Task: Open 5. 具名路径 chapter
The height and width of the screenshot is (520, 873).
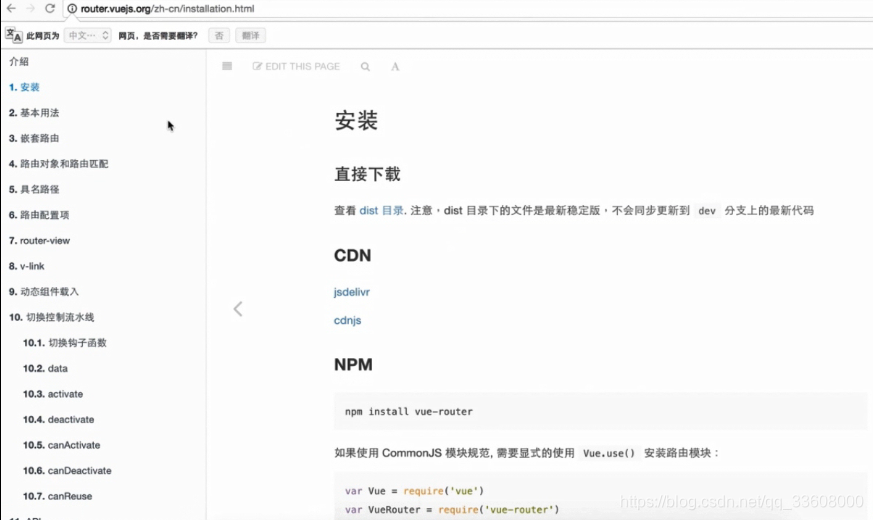Action: click(34, 190)
